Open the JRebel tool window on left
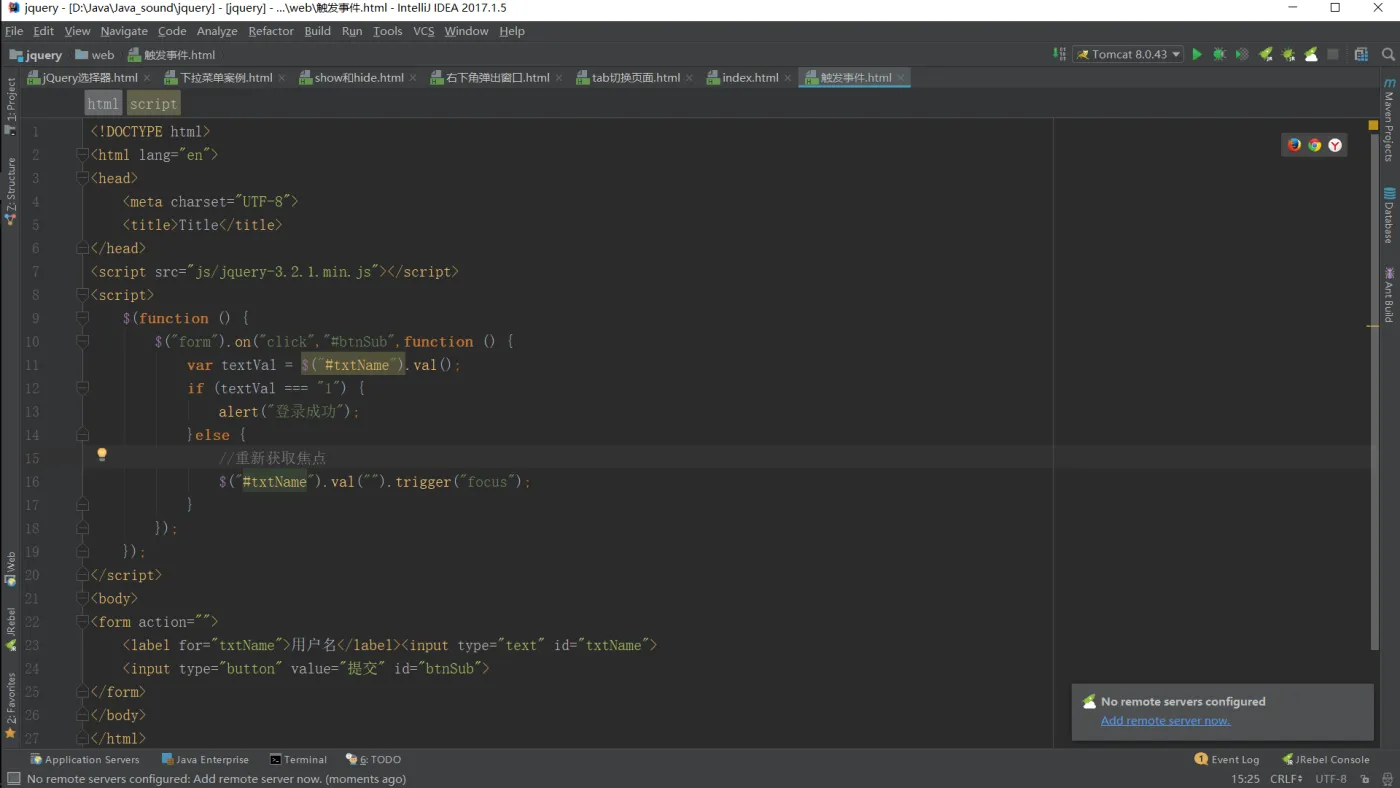This screenshot has height=788, width=1400. pyautogui.click(x=11, y=629)
